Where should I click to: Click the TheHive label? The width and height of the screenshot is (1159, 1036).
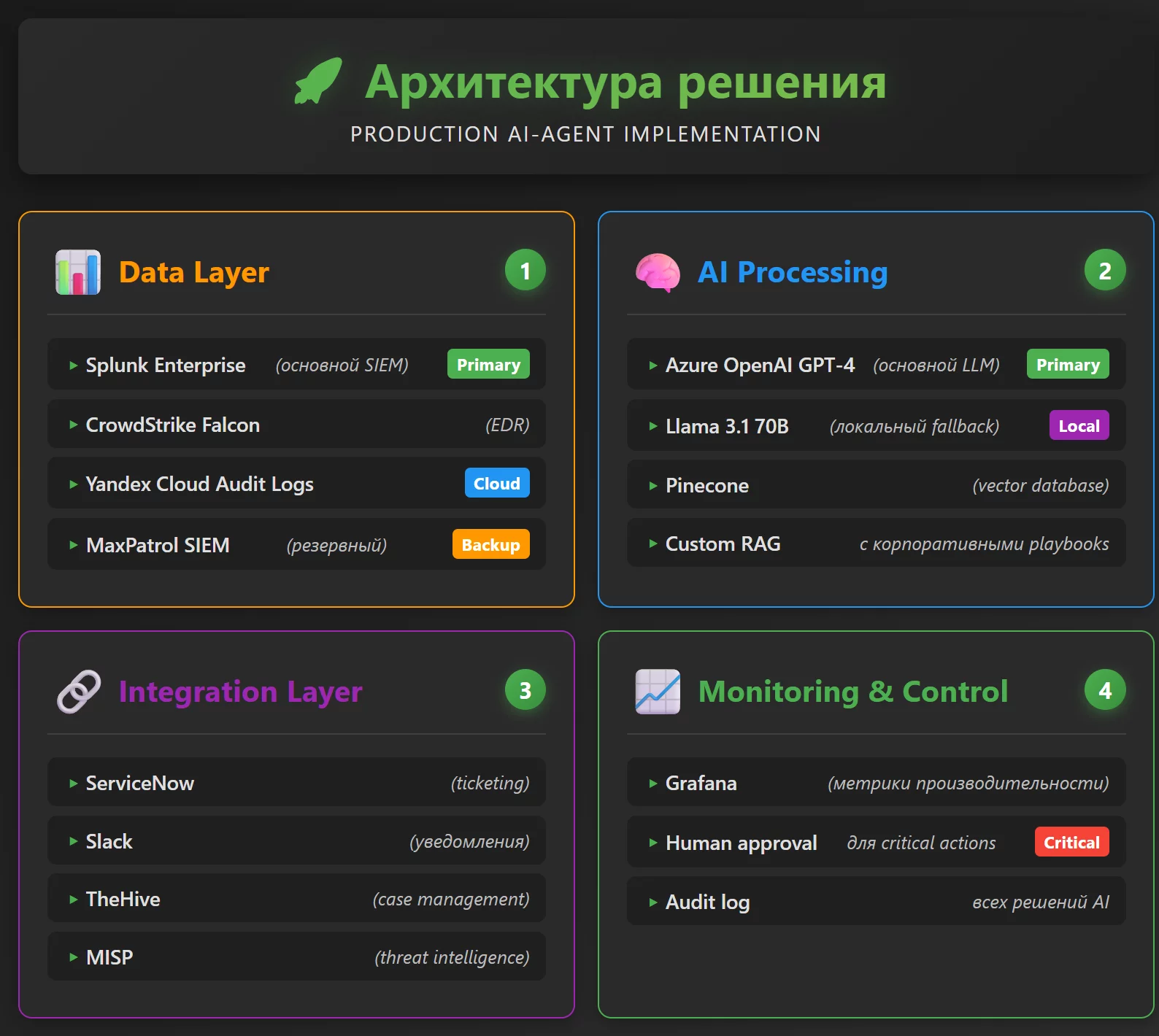pyautogui.click(x=123, y=900)
